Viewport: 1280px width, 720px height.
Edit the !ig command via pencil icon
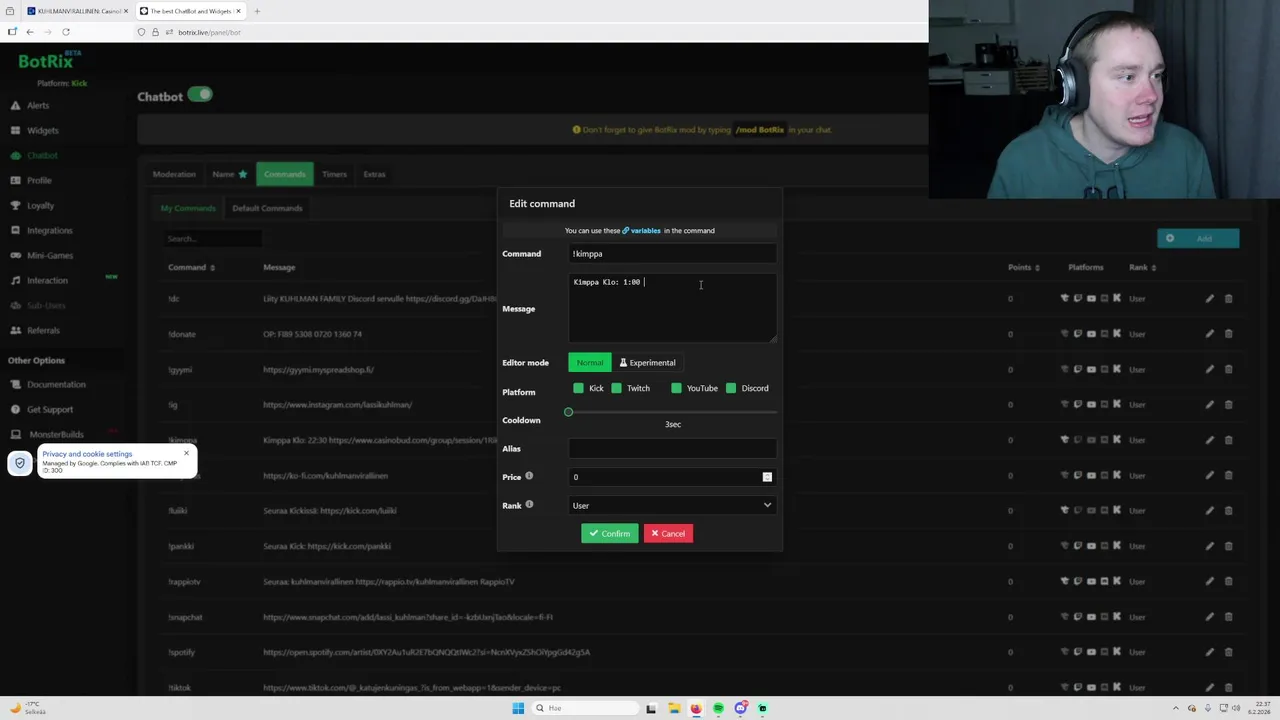click(1209, 405)
